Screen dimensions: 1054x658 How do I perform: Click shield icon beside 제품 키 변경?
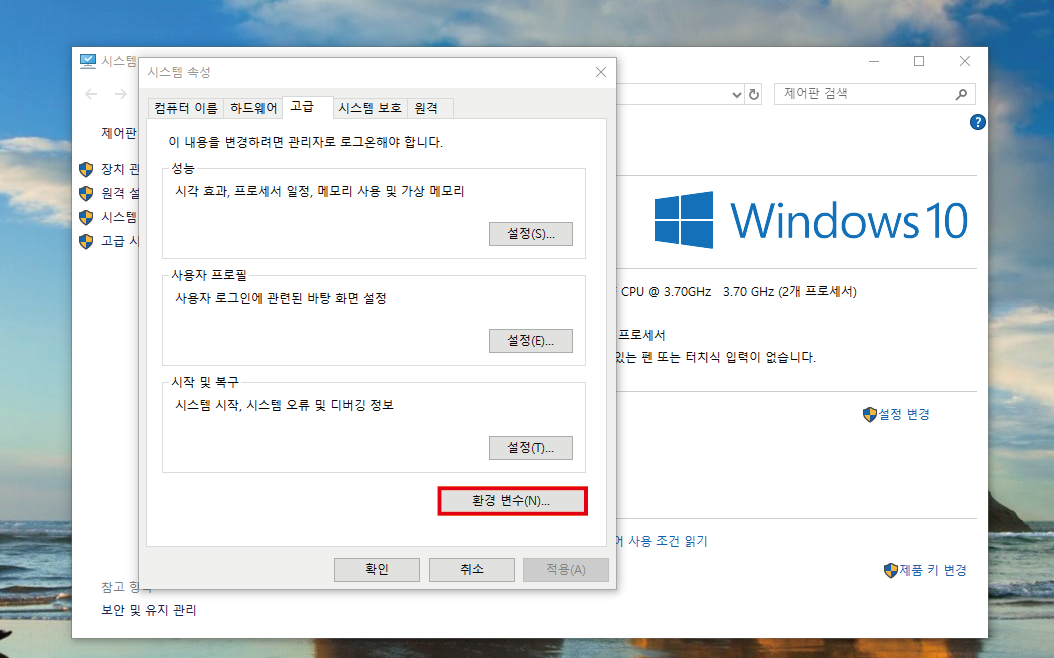(x=891, y=571)
